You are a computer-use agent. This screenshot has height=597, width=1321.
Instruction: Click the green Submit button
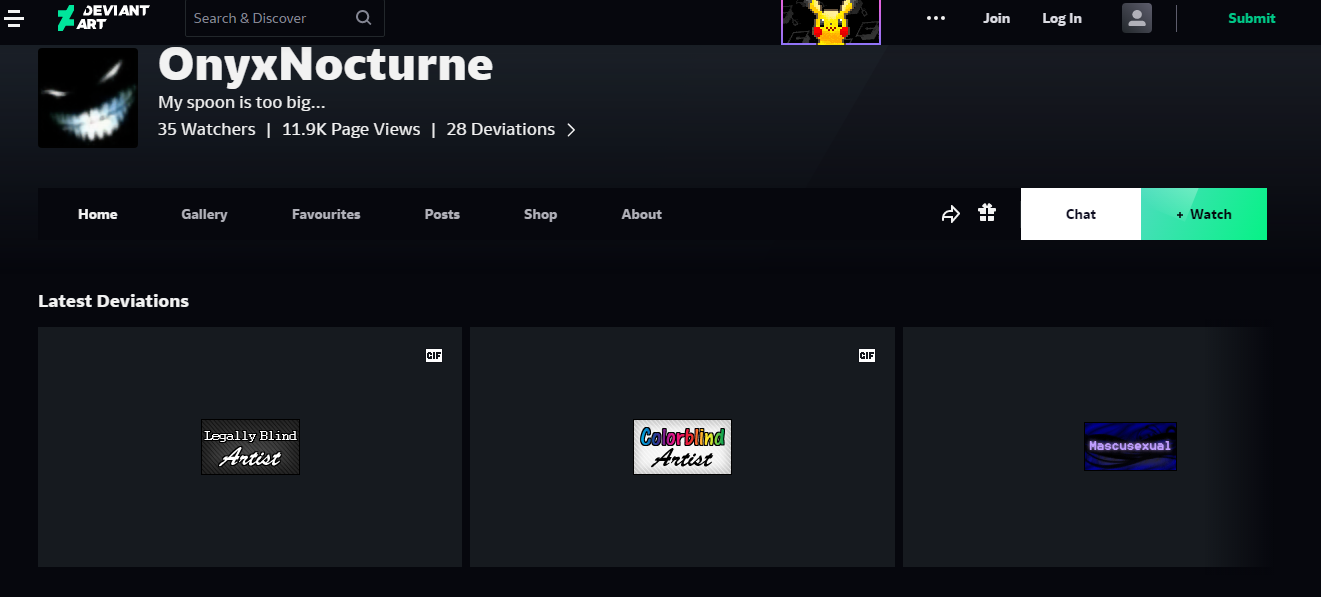[1252, 18]
